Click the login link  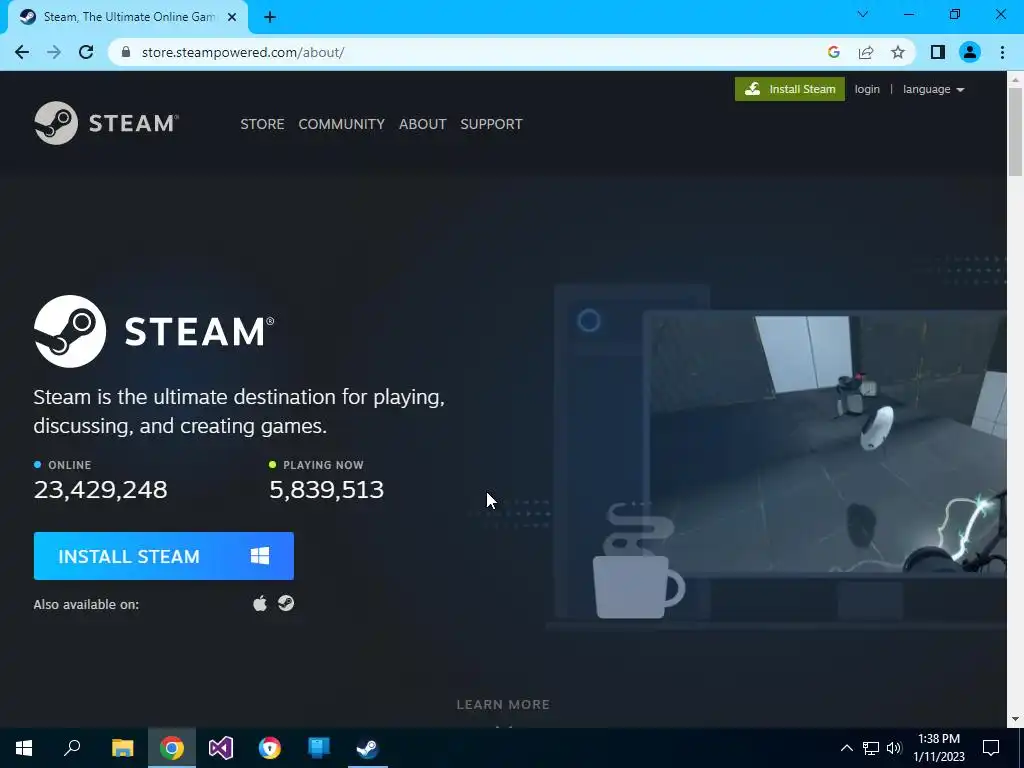867,89
